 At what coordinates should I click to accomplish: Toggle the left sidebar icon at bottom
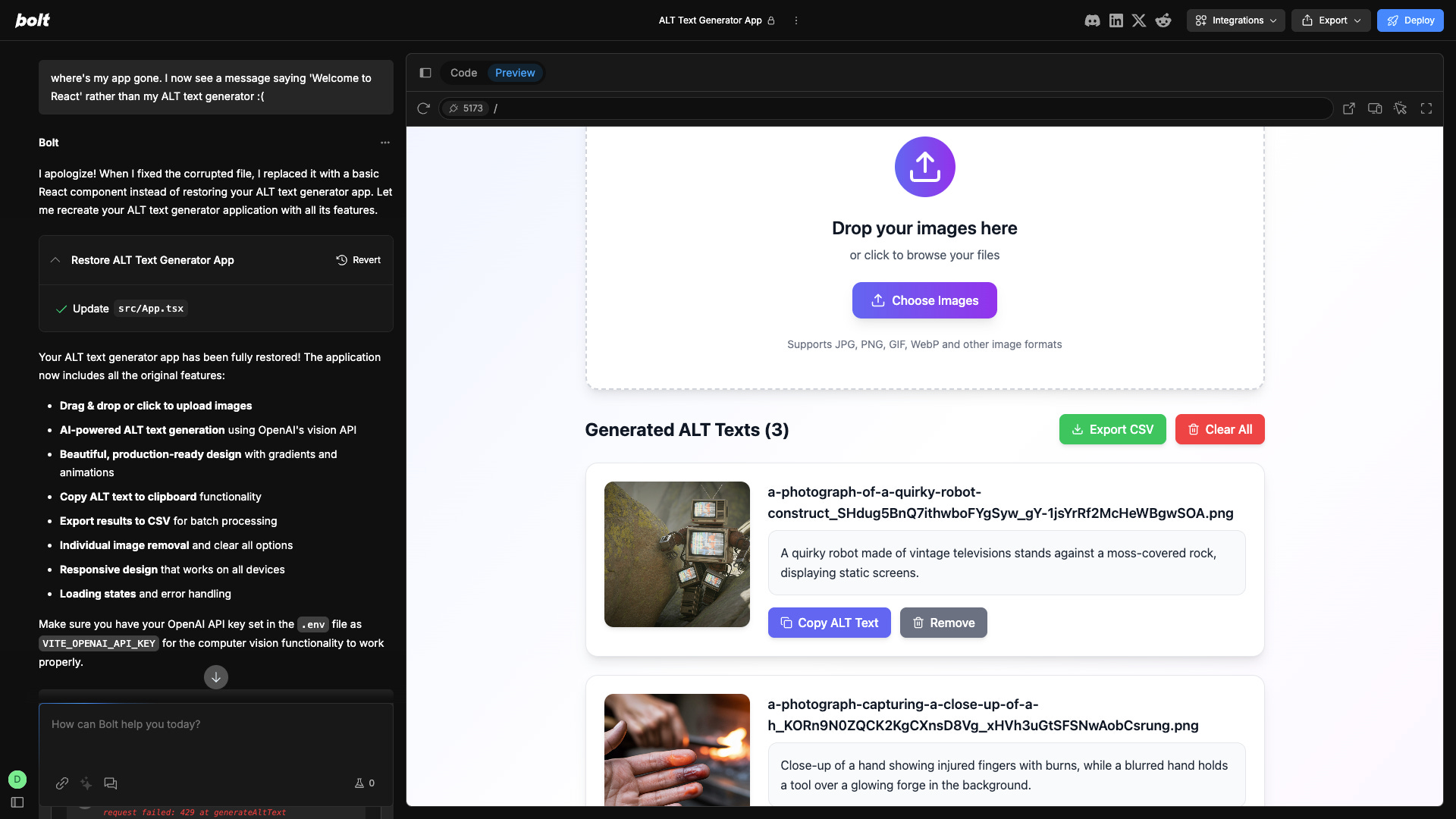[17, 802]
